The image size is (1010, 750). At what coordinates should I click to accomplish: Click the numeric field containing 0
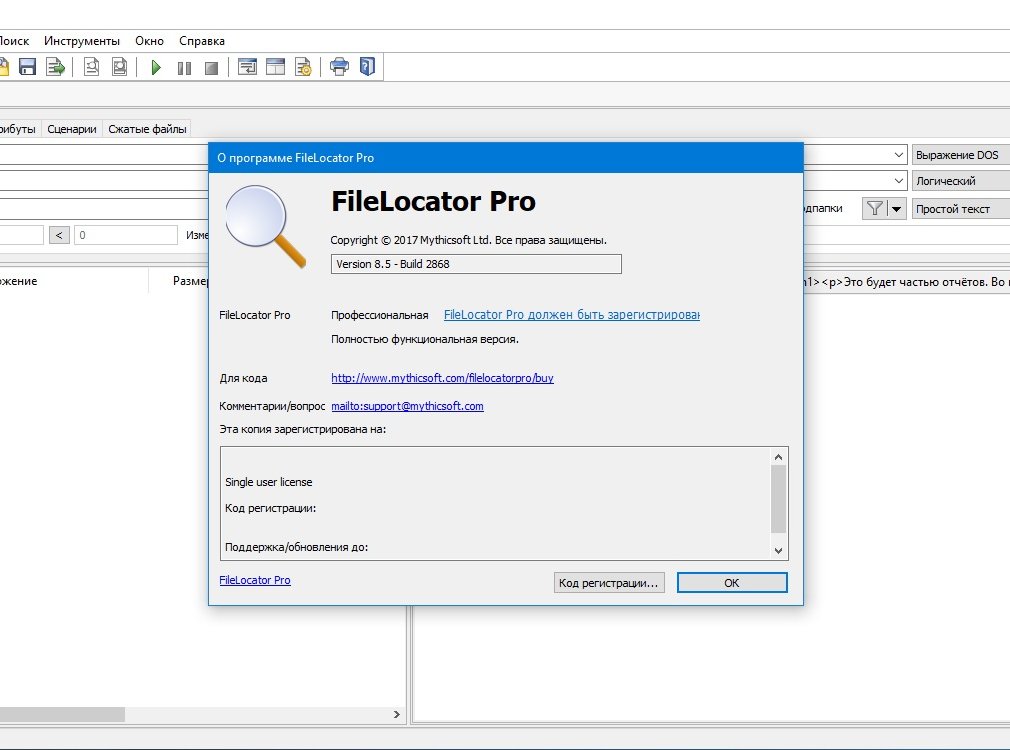(x=126, y=235)
